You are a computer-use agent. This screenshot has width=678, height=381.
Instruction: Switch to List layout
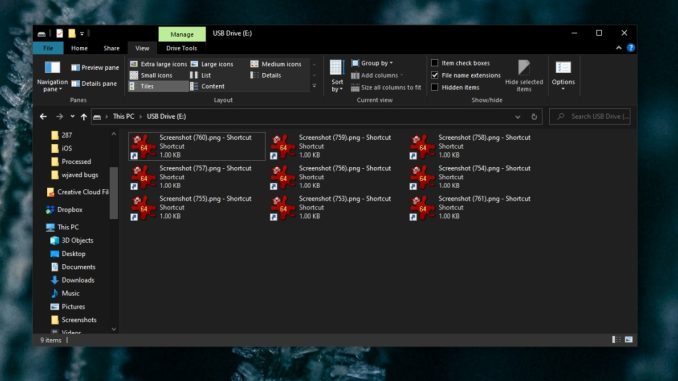[201, 75]
